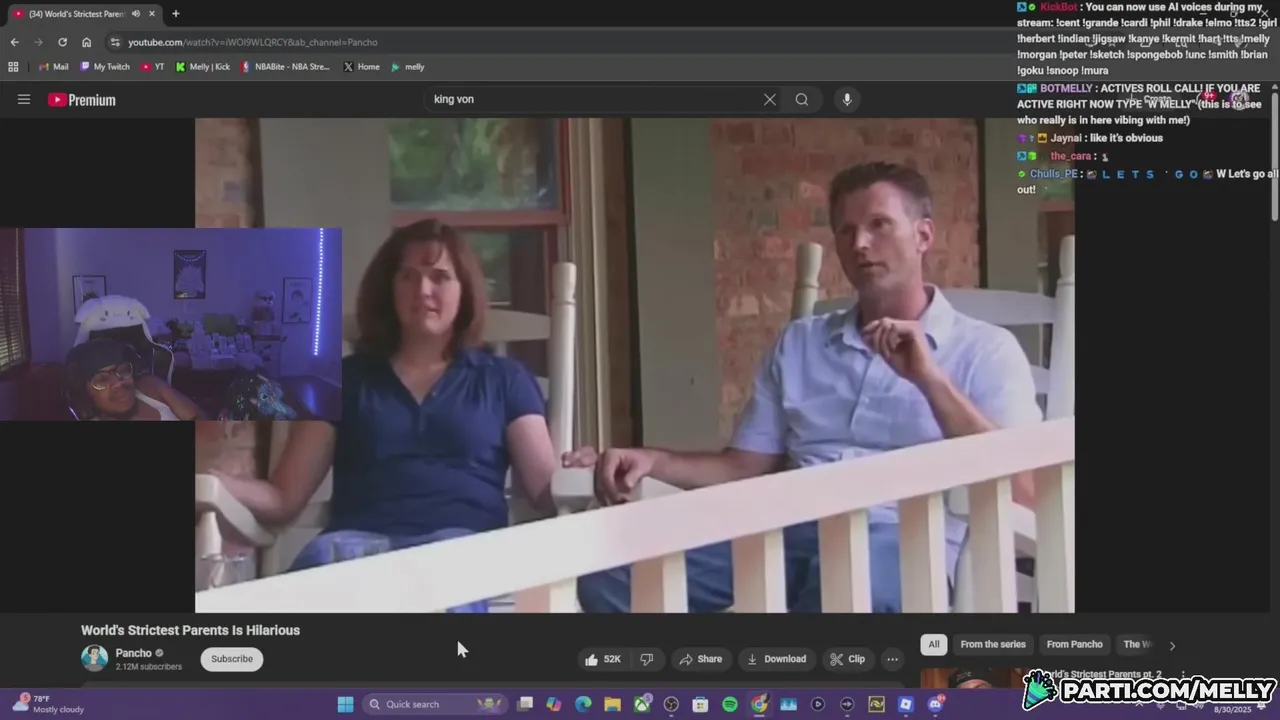This screenshot has height=720, width=1280.
Task: Launch Microsoft Edge from taskbar
Action: click(583, 704)
